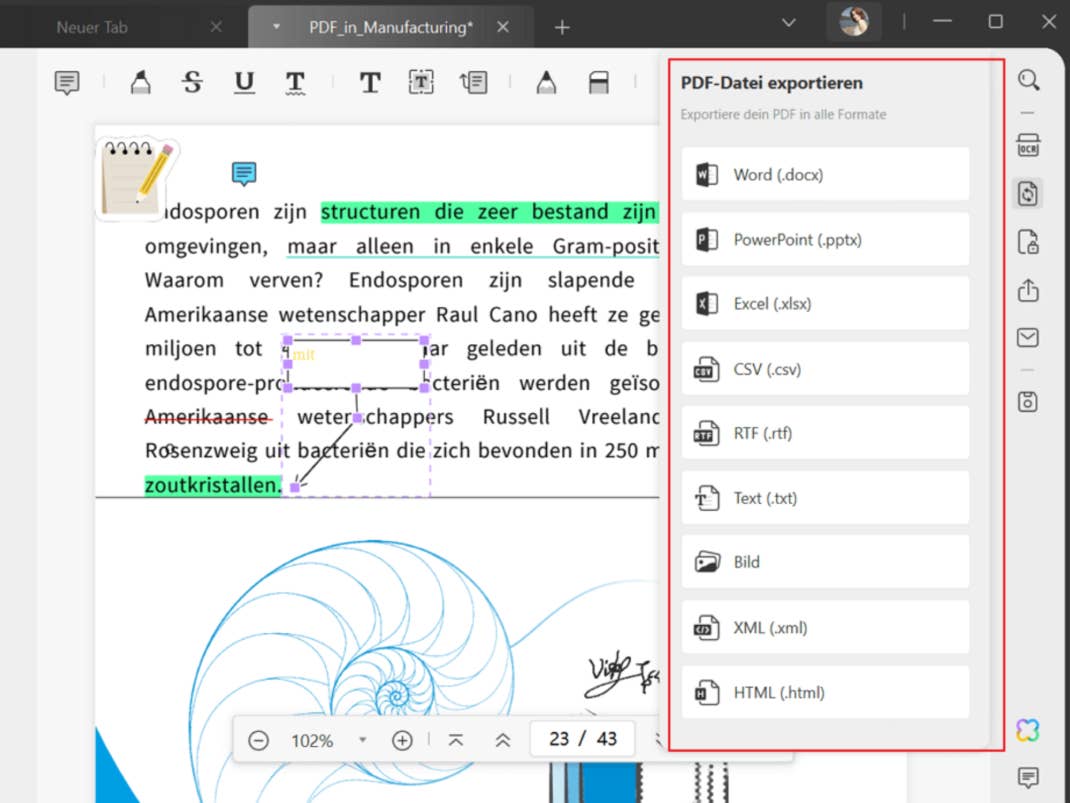Open a new tab with plus button
1070x803 pixels.
click(562, 27)
